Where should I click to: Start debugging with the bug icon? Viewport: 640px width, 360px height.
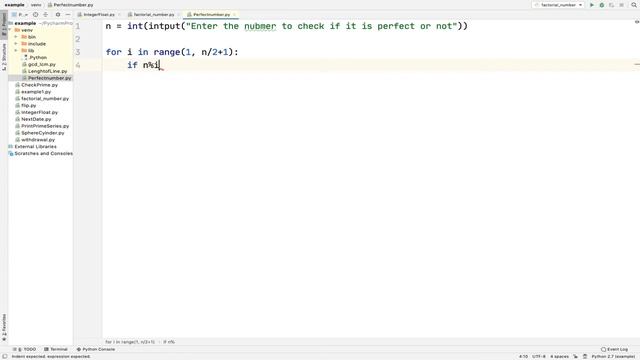[x=602, y=5]
